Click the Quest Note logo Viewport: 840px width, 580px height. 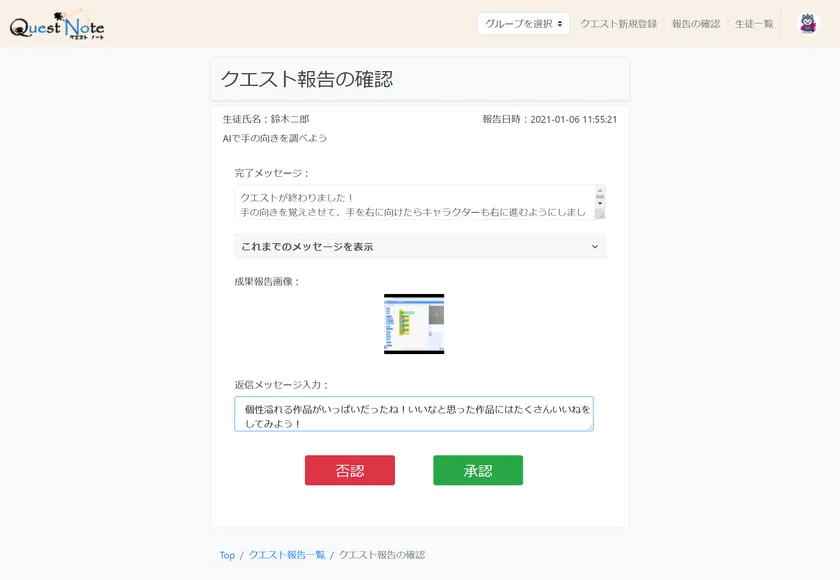click(57, 26)
